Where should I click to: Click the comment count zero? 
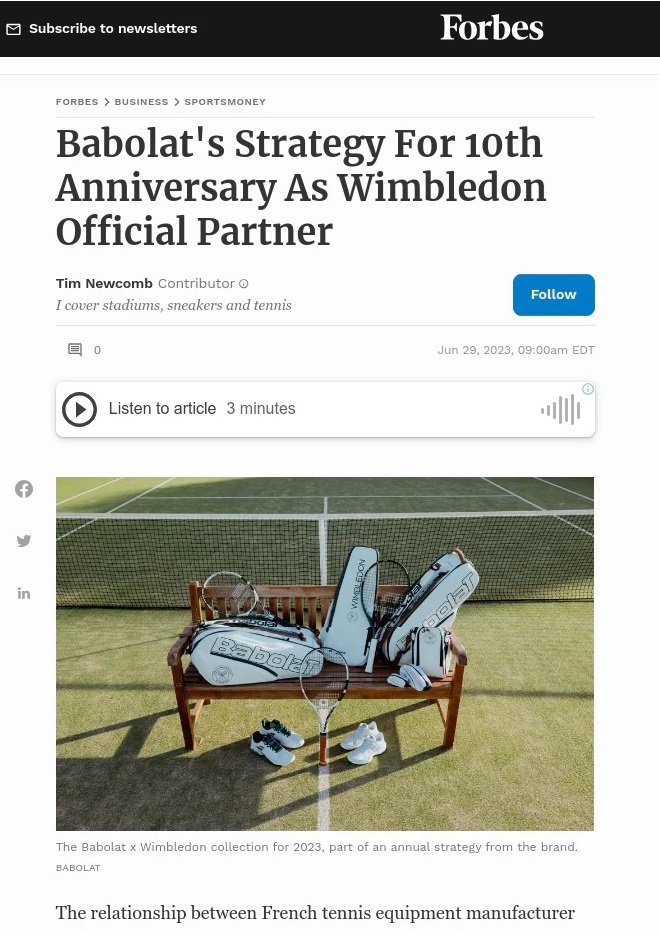(x=97, y=350)
